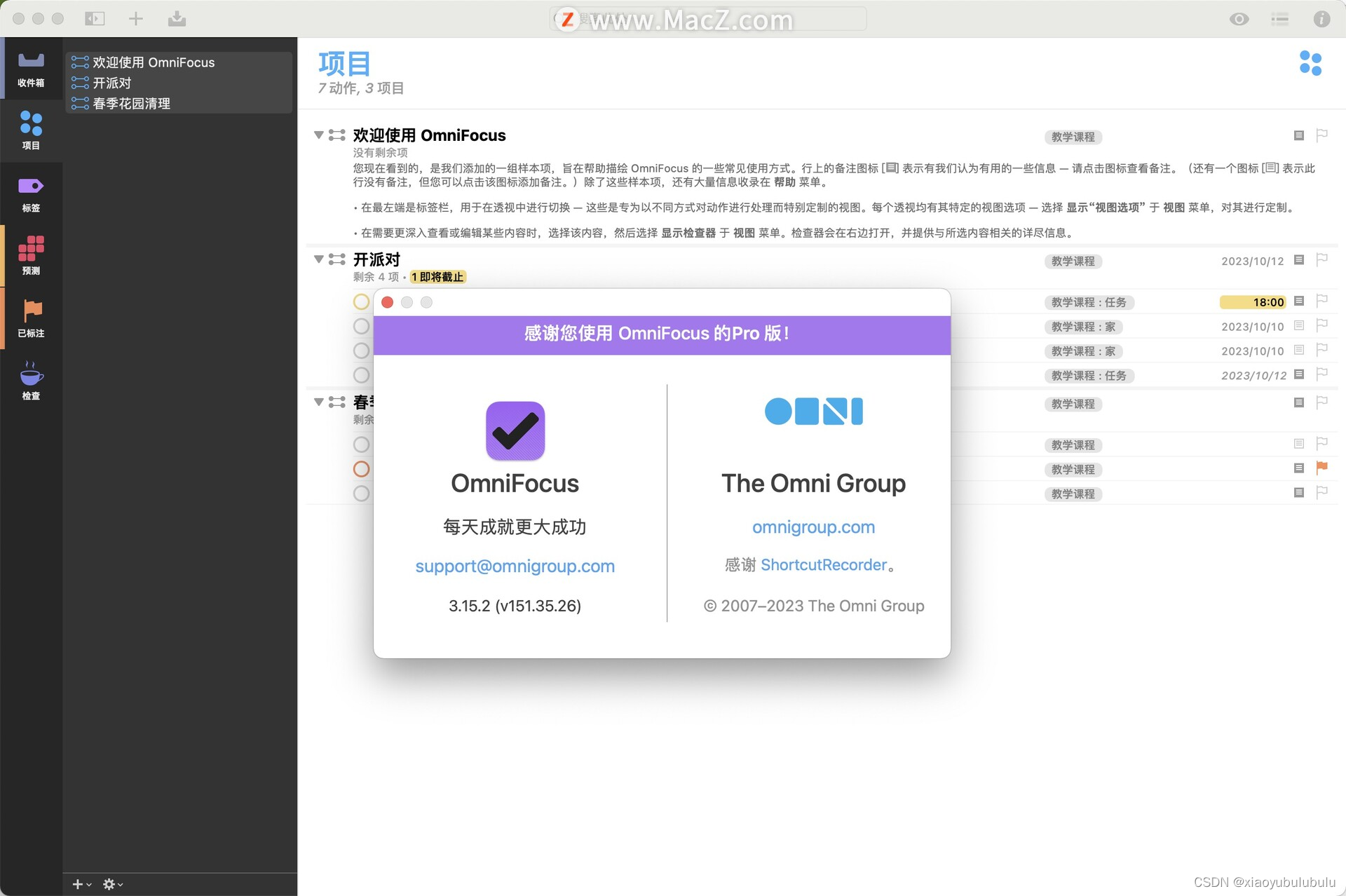The width and height of the screenshot is (1346, 896).
Task: Open note for the 18:00 task
Action: pyautogui.click(x=1298, y=301)
